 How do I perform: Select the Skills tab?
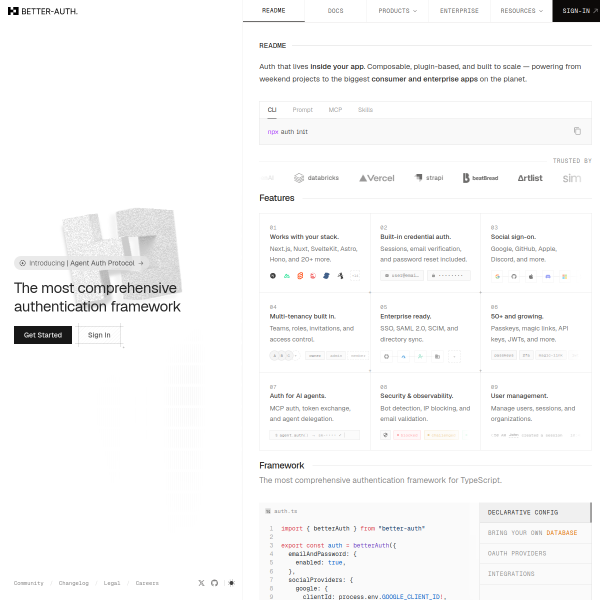pos(365,110)
